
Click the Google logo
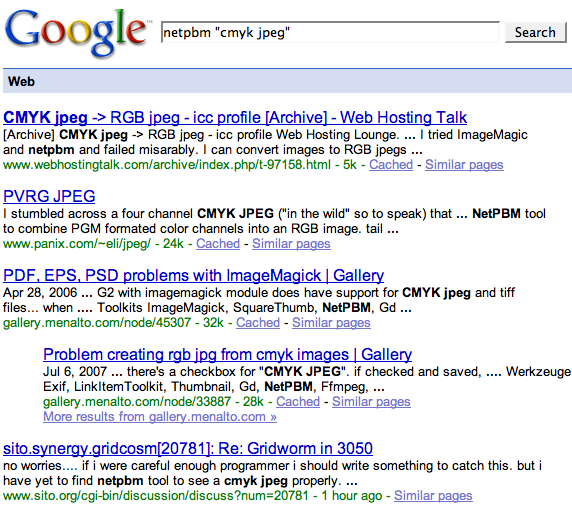click(x=77, y=33)
